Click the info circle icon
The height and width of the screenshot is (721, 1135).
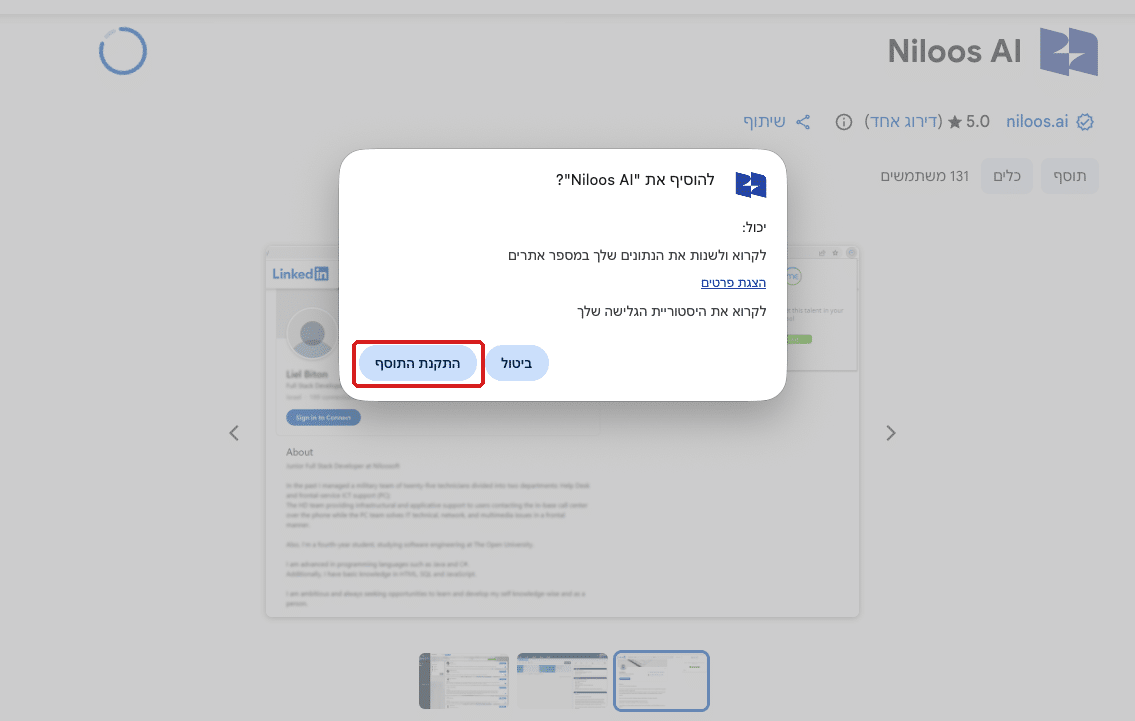tap(843, 122)
